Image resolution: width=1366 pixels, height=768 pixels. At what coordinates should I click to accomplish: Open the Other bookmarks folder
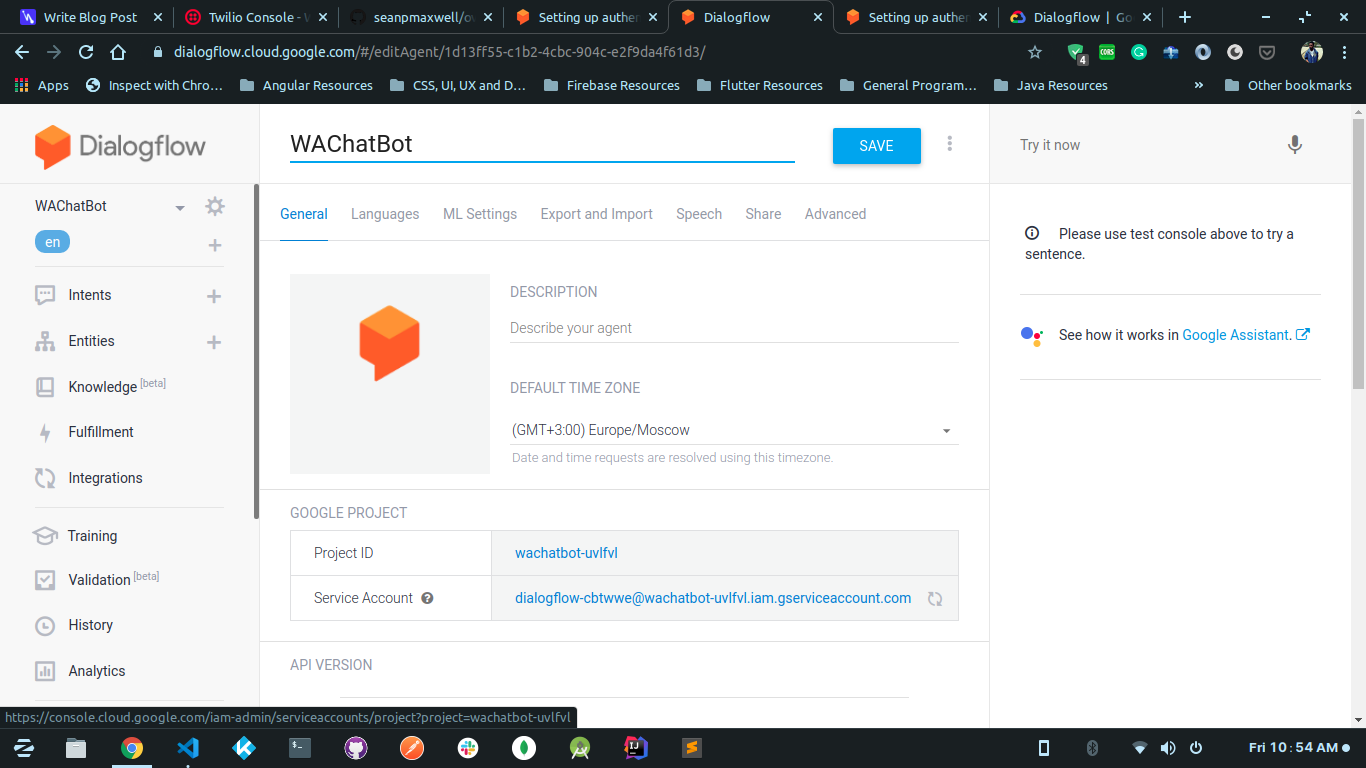pos(1288,85)
